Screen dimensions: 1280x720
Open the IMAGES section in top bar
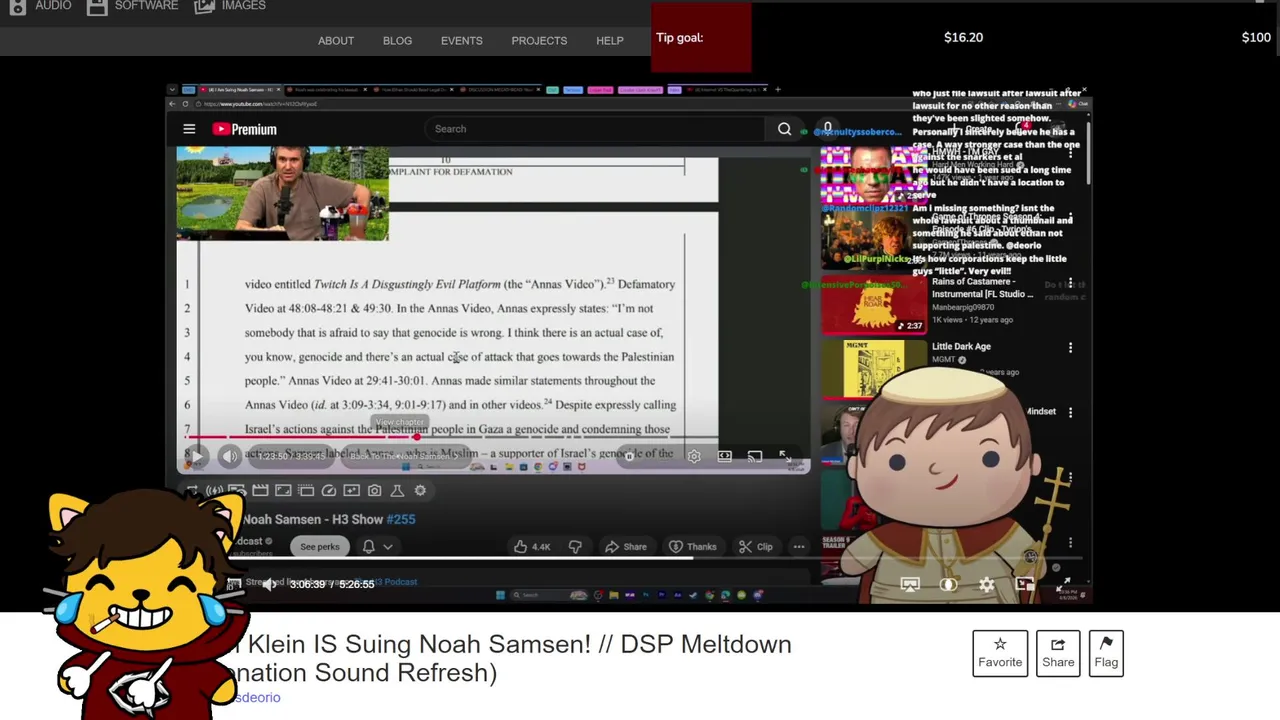tap(230, 6)
